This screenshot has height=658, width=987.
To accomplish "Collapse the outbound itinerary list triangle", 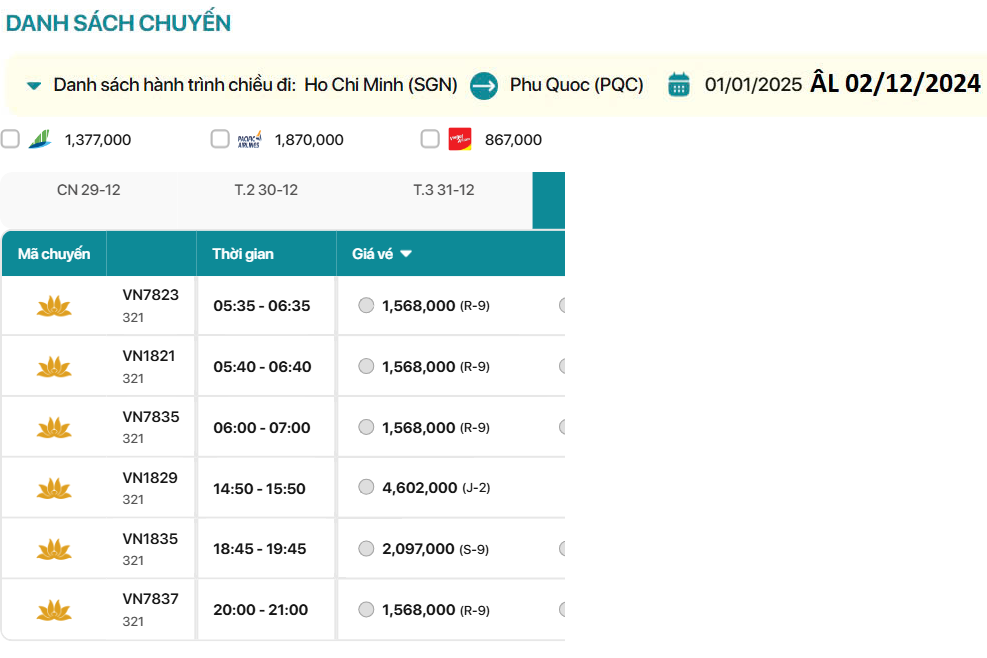I will [34, 86].
